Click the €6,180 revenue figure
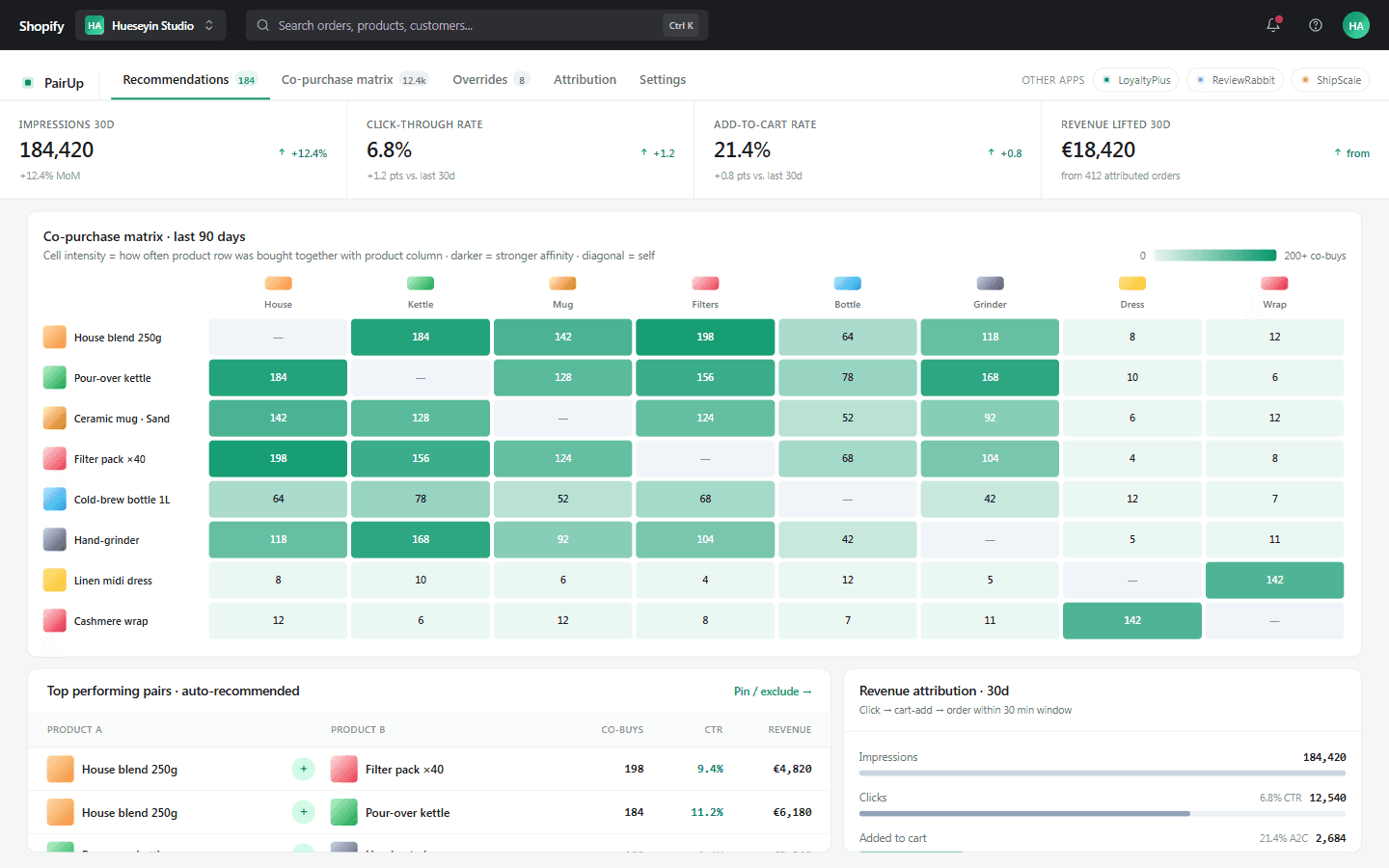1389x868 pixels. pyautogui.click(x=792, y=812)
